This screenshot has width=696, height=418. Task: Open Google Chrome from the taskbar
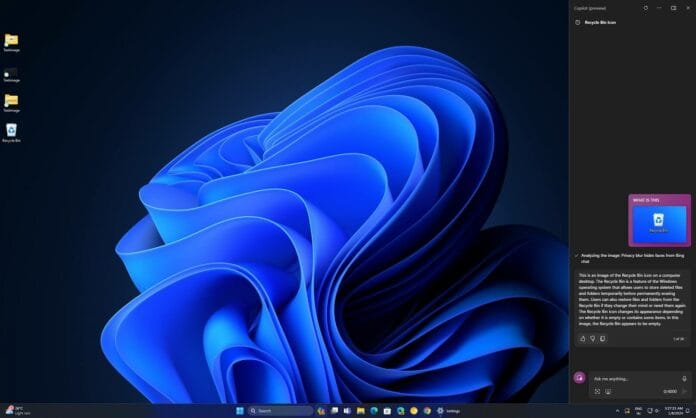[x=427, y=411]
